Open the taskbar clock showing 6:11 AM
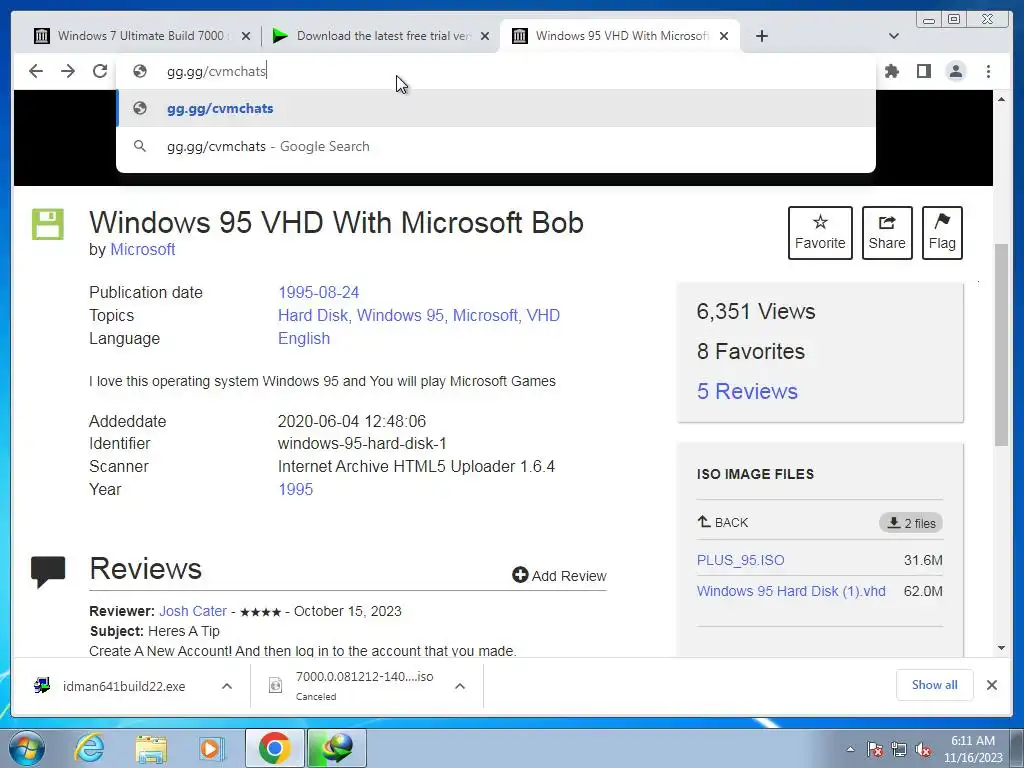1024x768 pixels. (973, 749)
